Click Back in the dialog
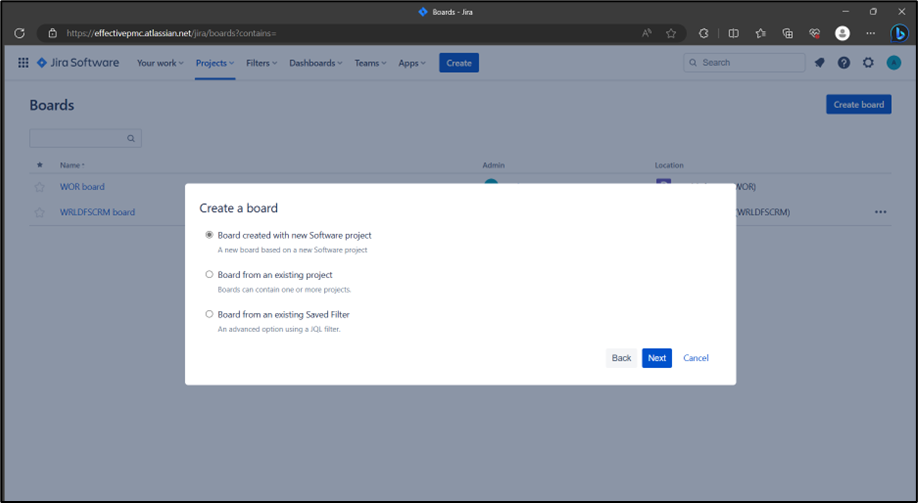918x503 pixels. 621,358
